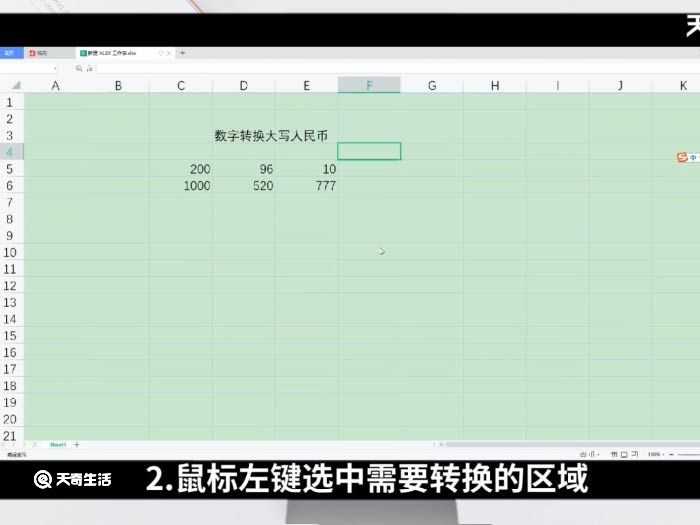Add a new sheet with plus icon
This screenshot has width=700, height=525.
tap(77, 445)
